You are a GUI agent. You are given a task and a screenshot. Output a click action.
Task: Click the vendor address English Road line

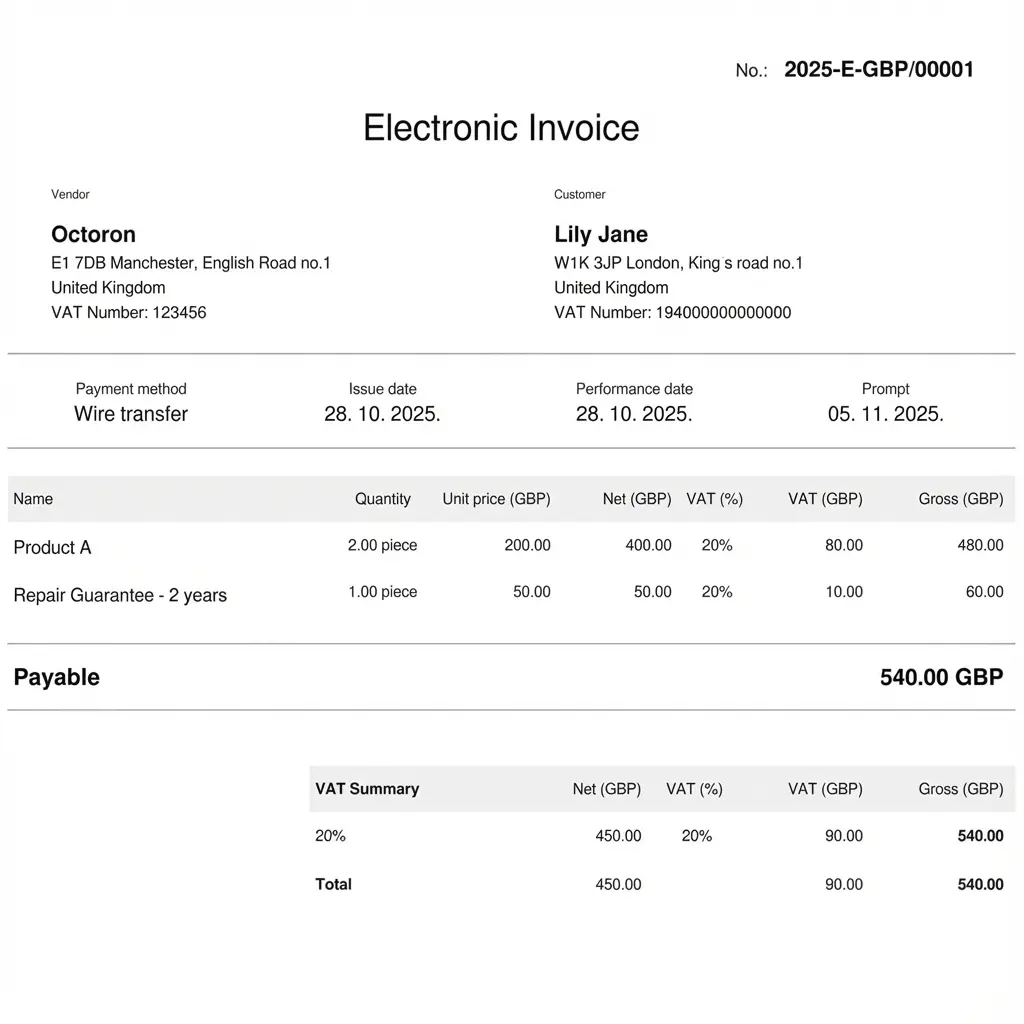coord(190,263)
